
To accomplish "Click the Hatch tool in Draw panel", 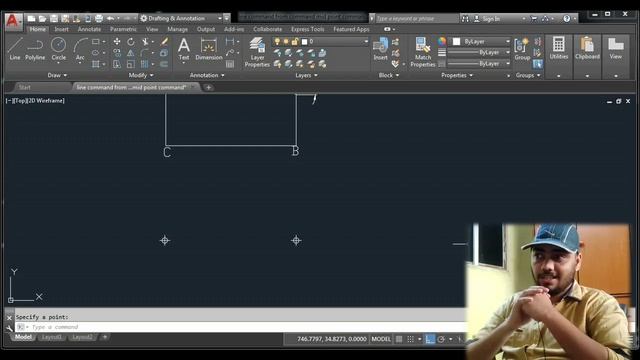I will click(96, 64).
